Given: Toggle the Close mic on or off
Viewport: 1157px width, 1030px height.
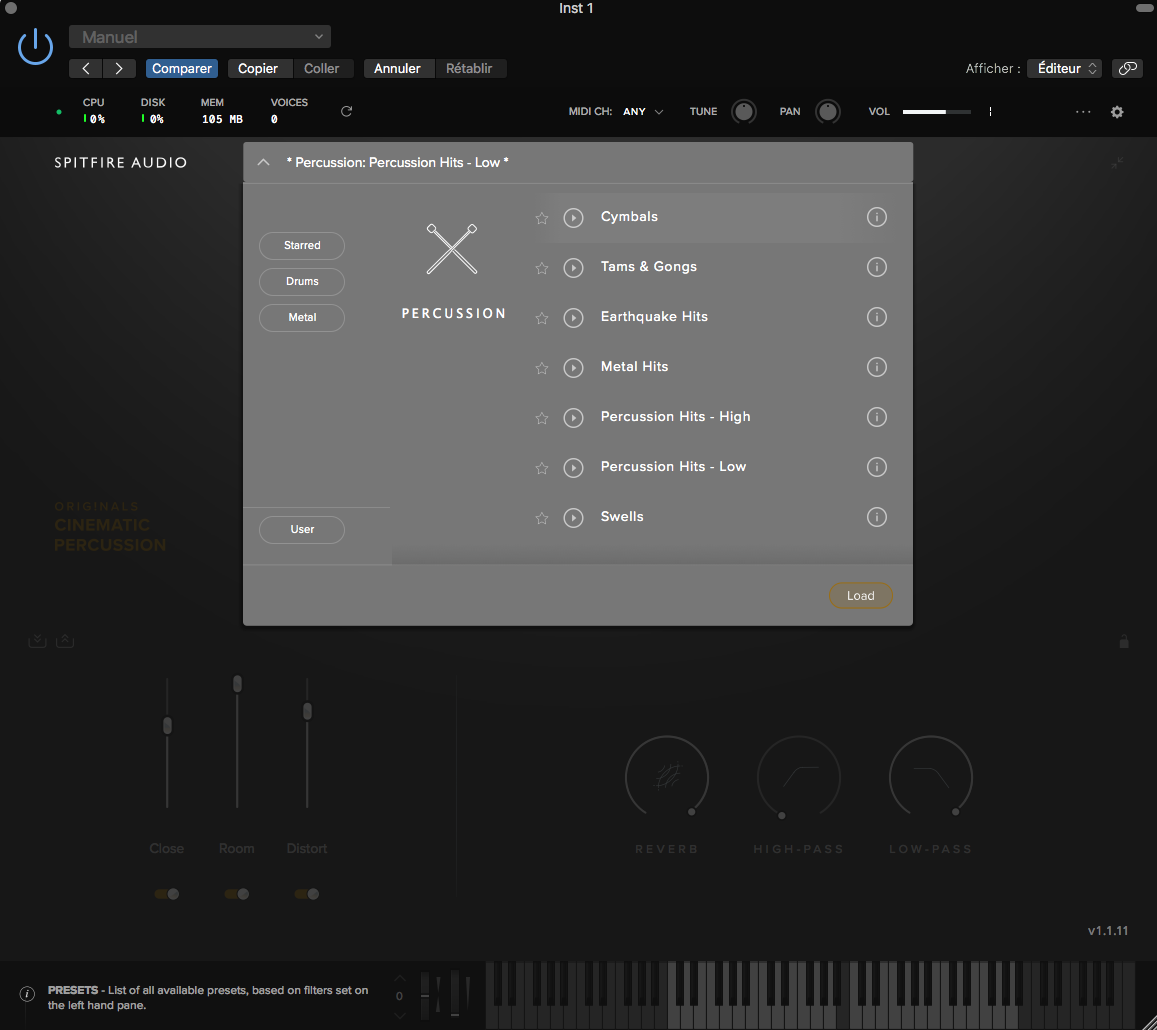Looking at the screenshot, I should 167,893.
